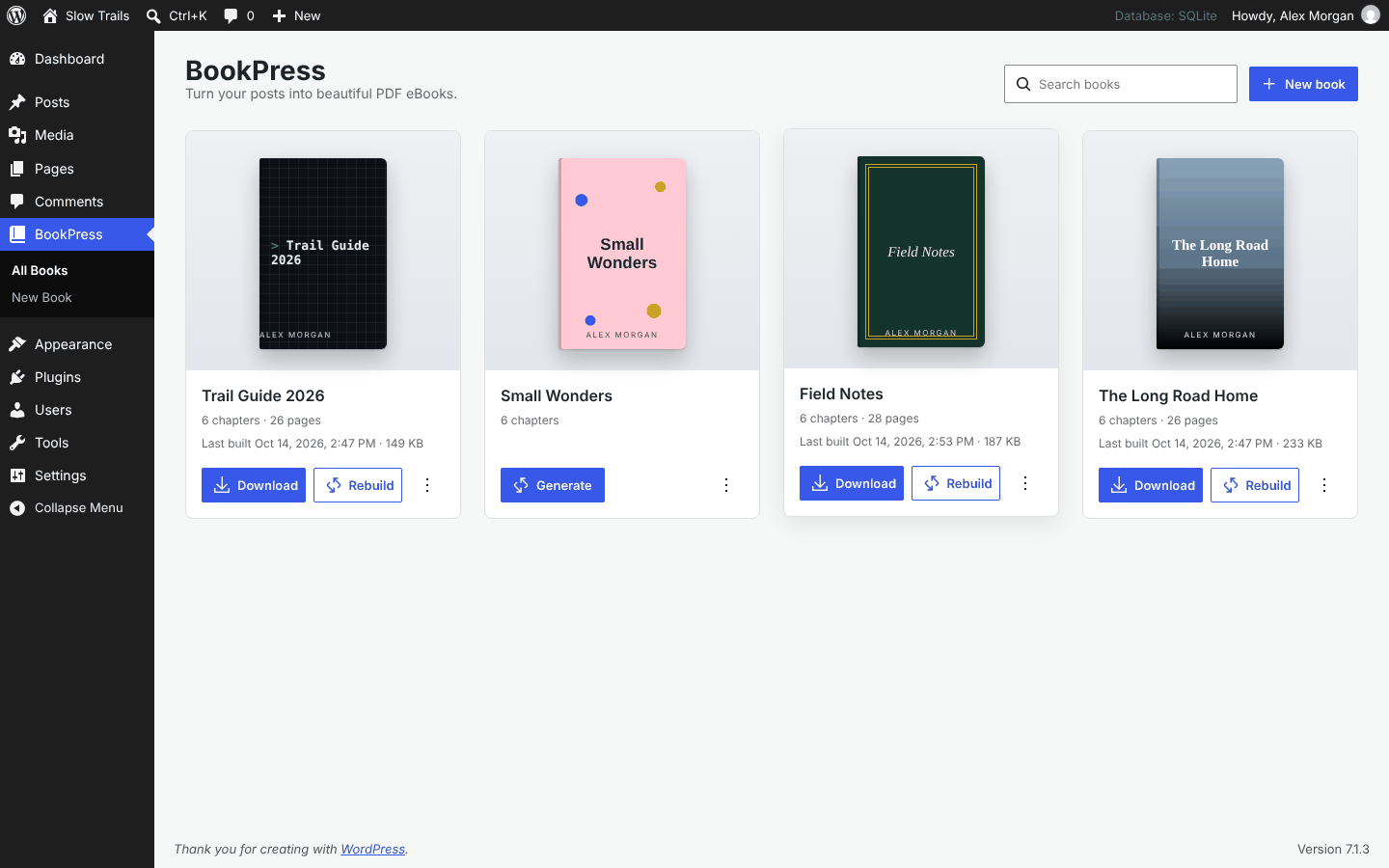Select BookPress in sidebar
Viewport: 1389px width, 868px height.
coord(77,234)
